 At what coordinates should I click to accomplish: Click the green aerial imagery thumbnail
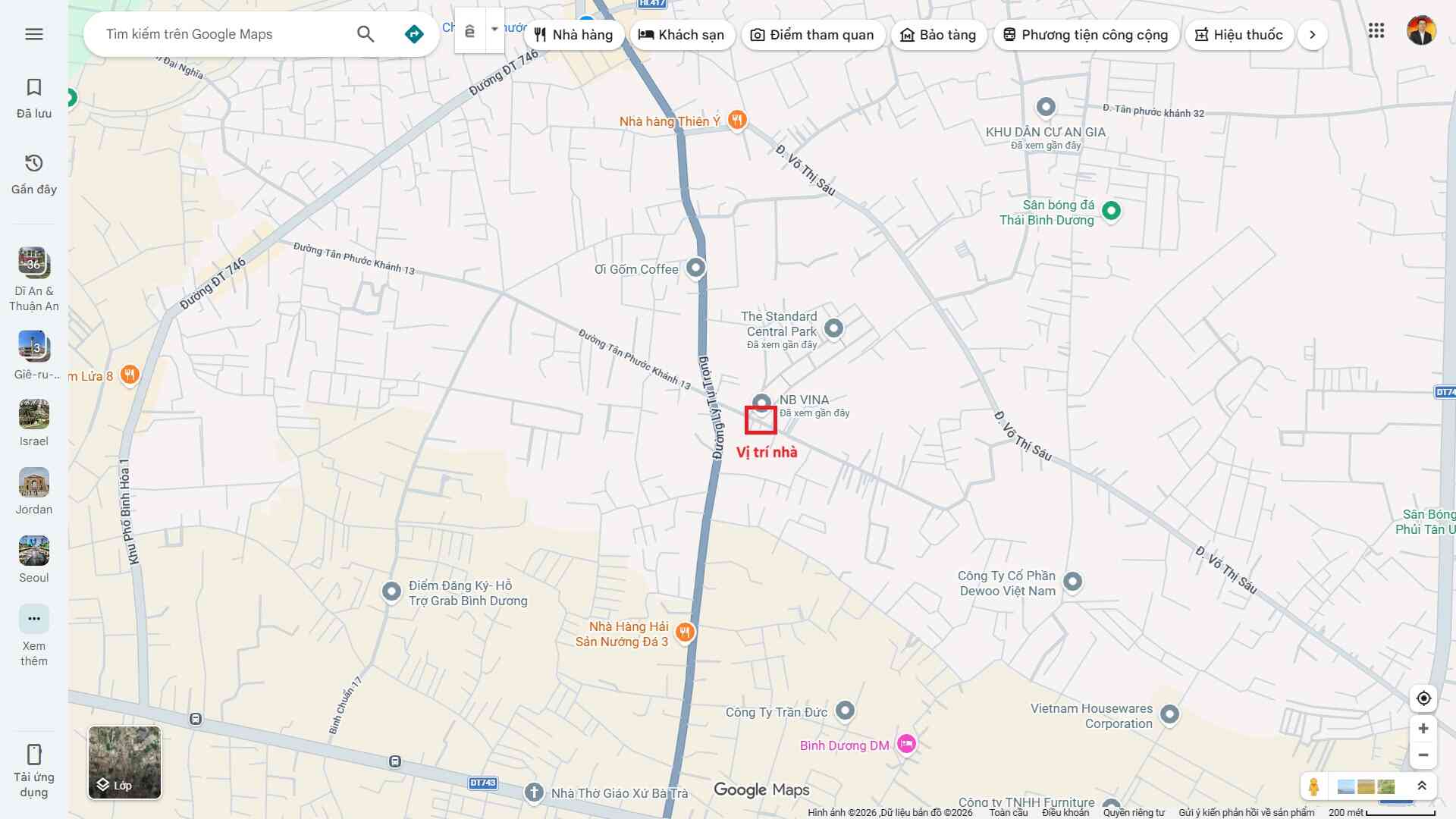pyautogui.click(x=1386, y=786)
